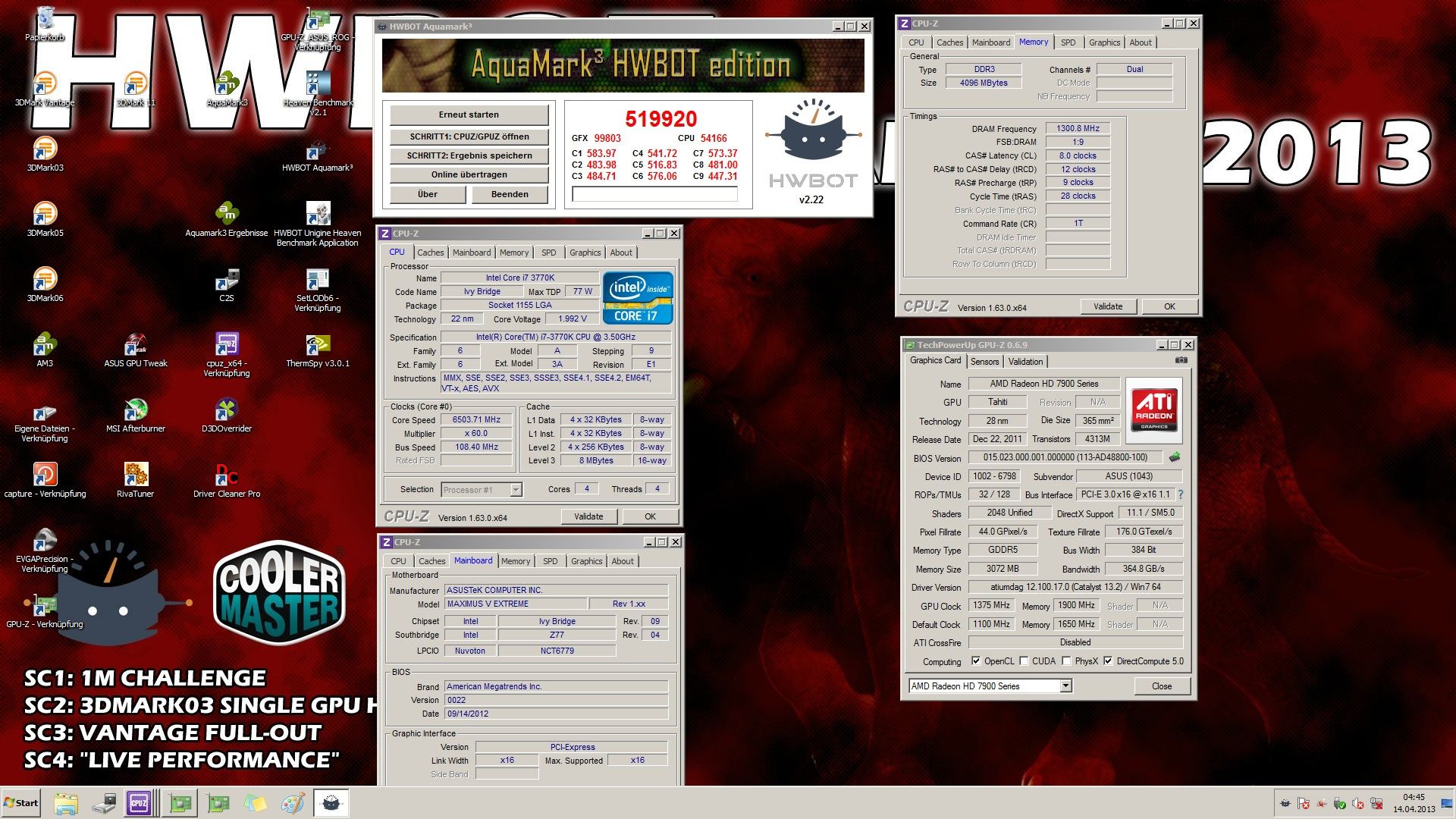Toggle the DirectCompute 5.0 checkbox
The width and height of the screenshot is (1456, 819).
coord(1108,661)
